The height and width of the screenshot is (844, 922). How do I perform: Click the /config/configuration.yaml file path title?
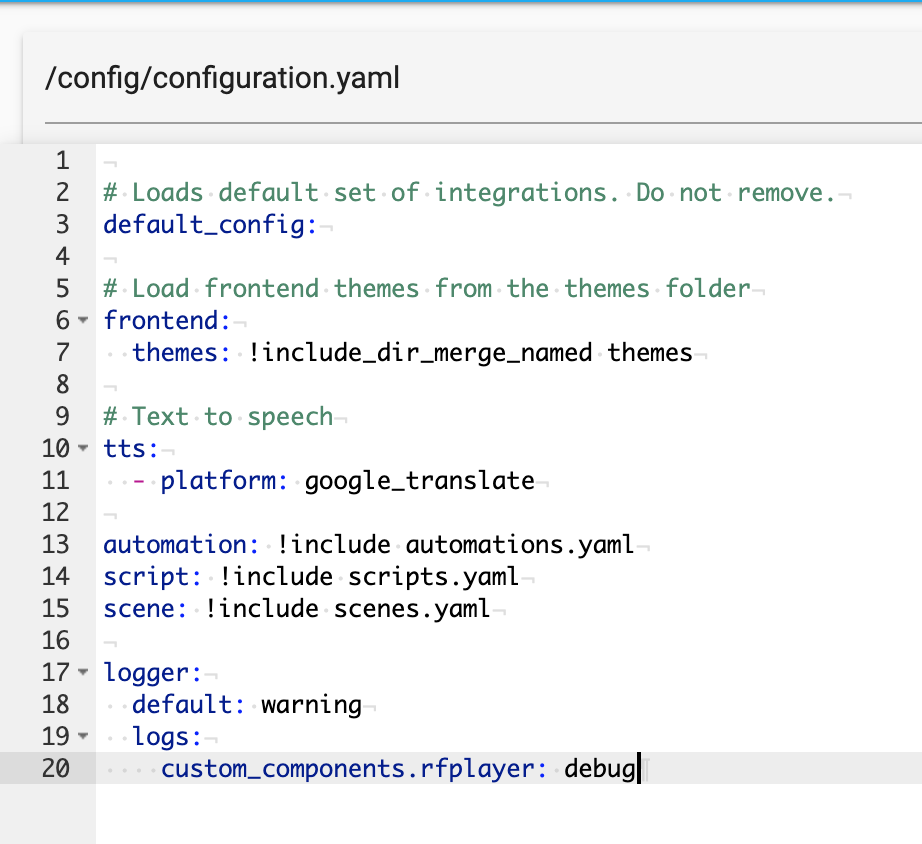[222, 78]
